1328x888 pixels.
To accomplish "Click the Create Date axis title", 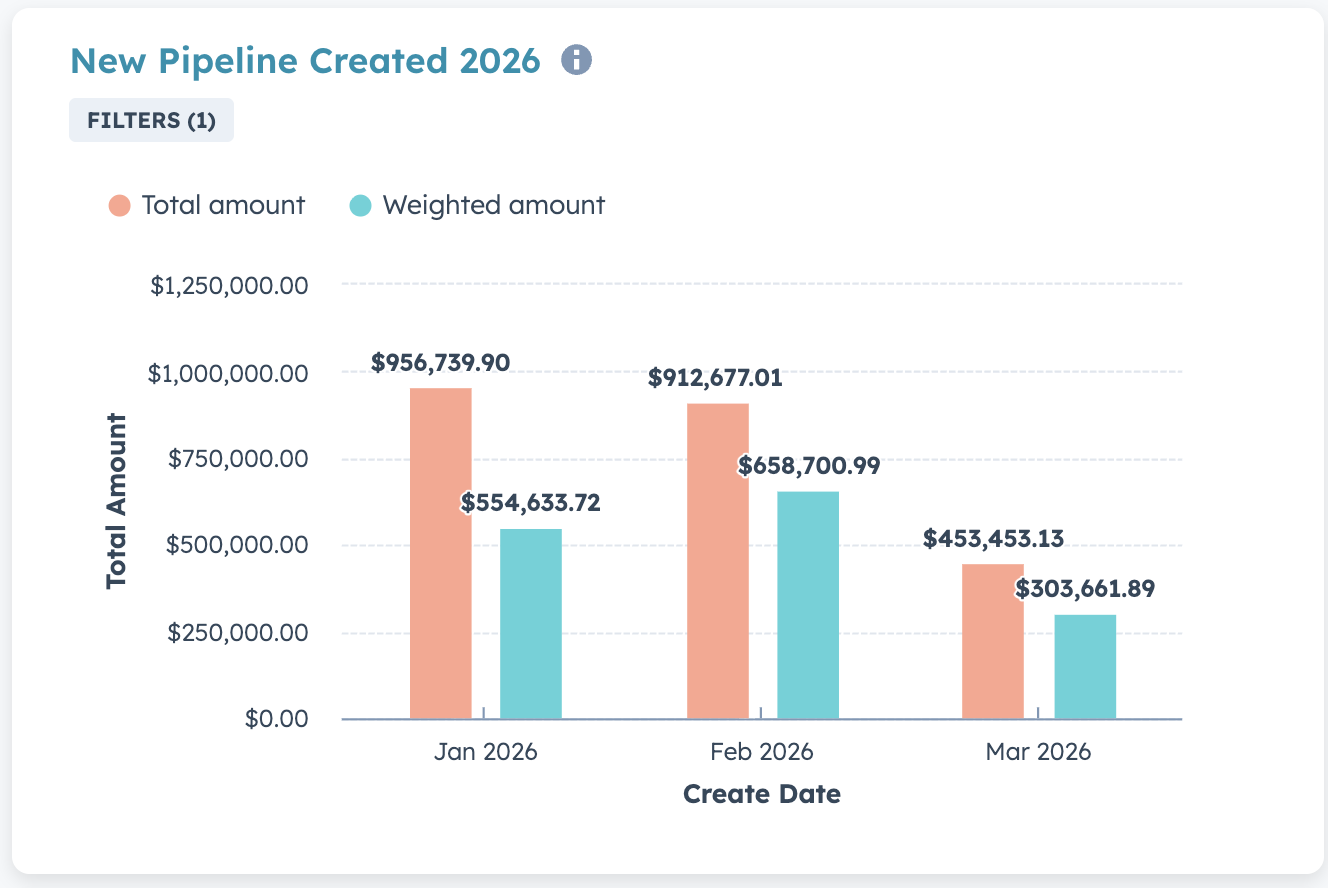I will (x=762, y=795).
